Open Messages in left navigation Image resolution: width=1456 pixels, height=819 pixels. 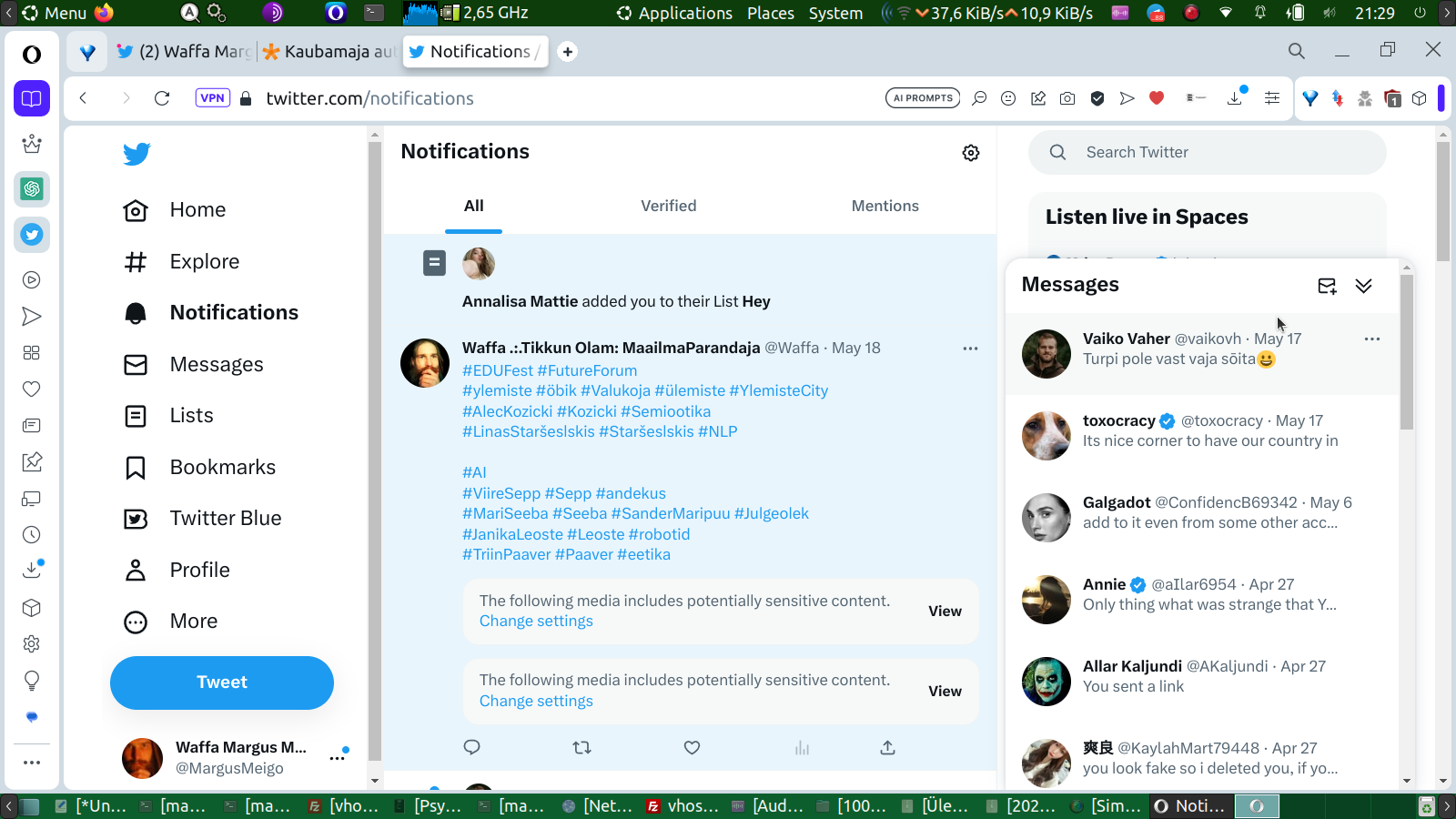pos(193,365)
